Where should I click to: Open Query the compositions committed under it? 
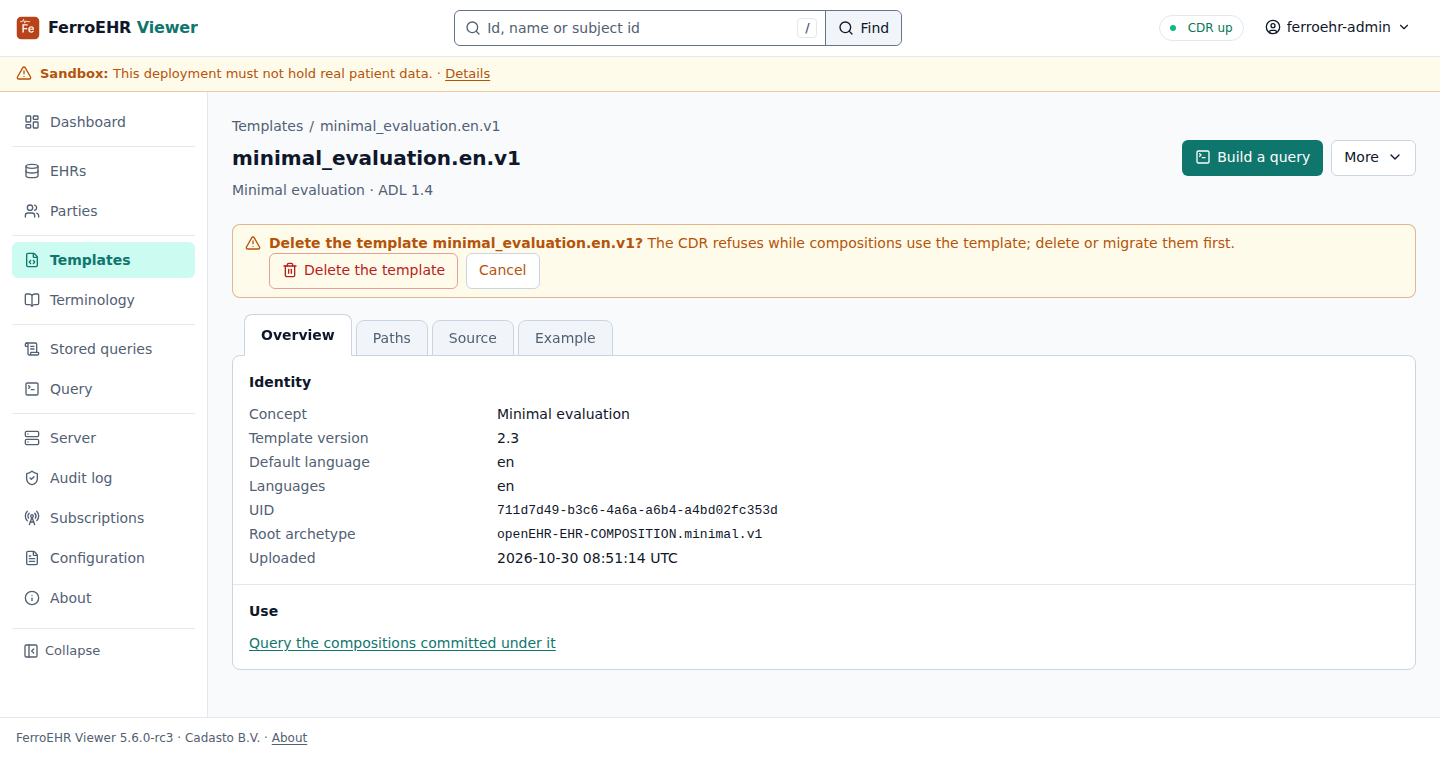point(402,643)
